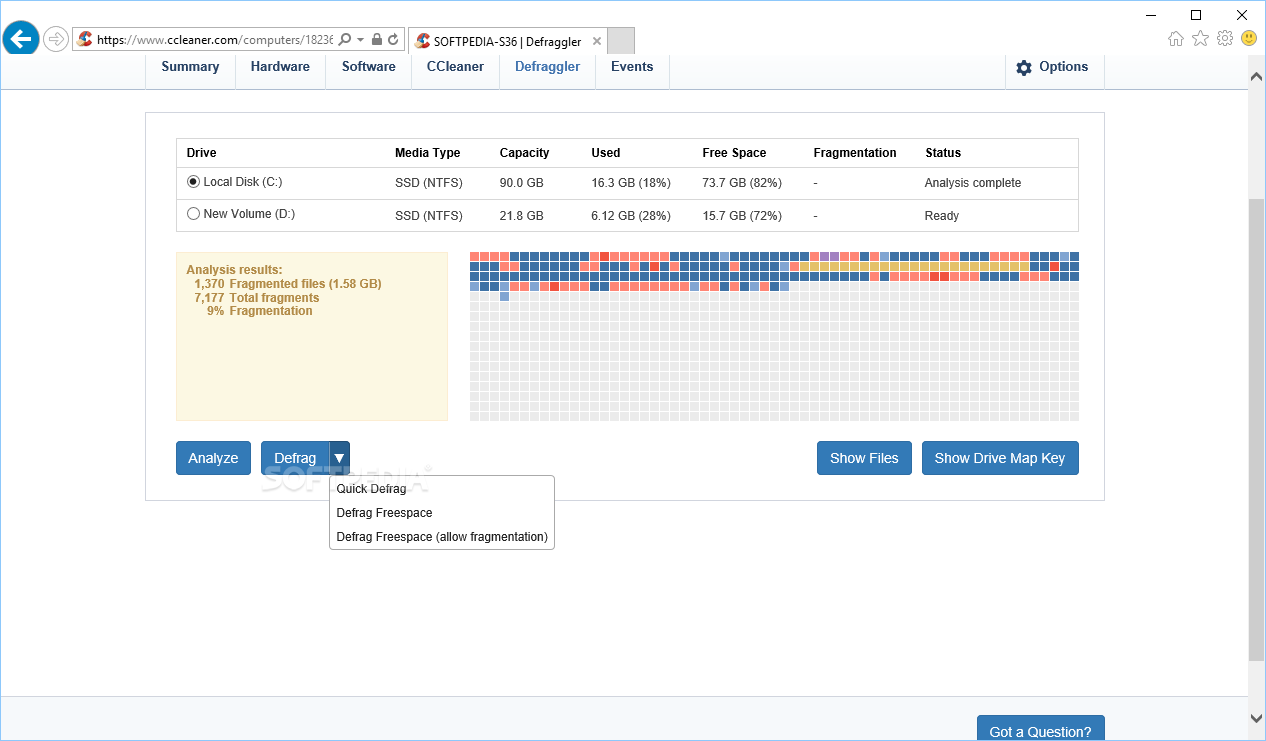Image resolution: width=1266 pixels, height=741 pixels.
Task: Click the Capacity column header
Action: pos(524,153)
